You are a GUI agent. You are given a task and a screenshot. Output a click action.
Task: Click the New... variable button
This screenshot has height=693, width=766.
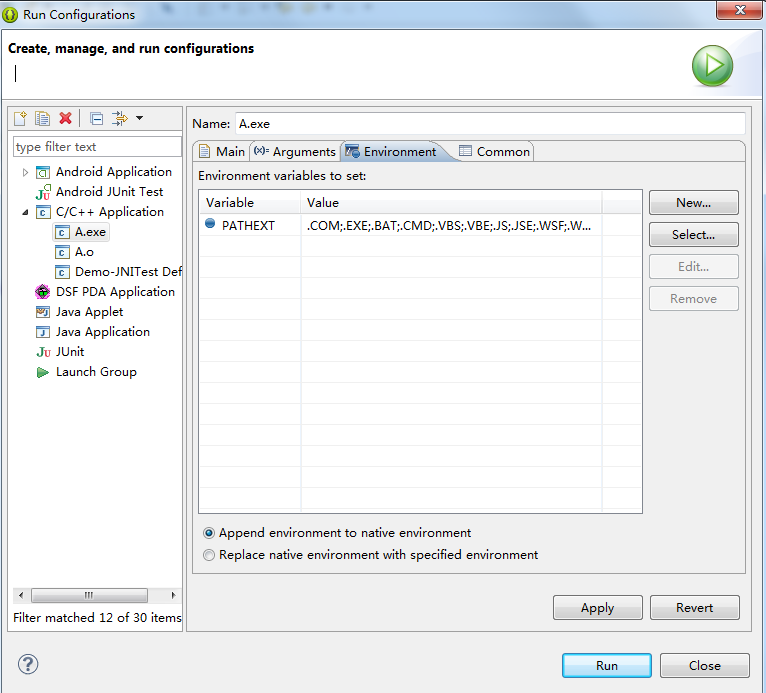pos(694,203)
